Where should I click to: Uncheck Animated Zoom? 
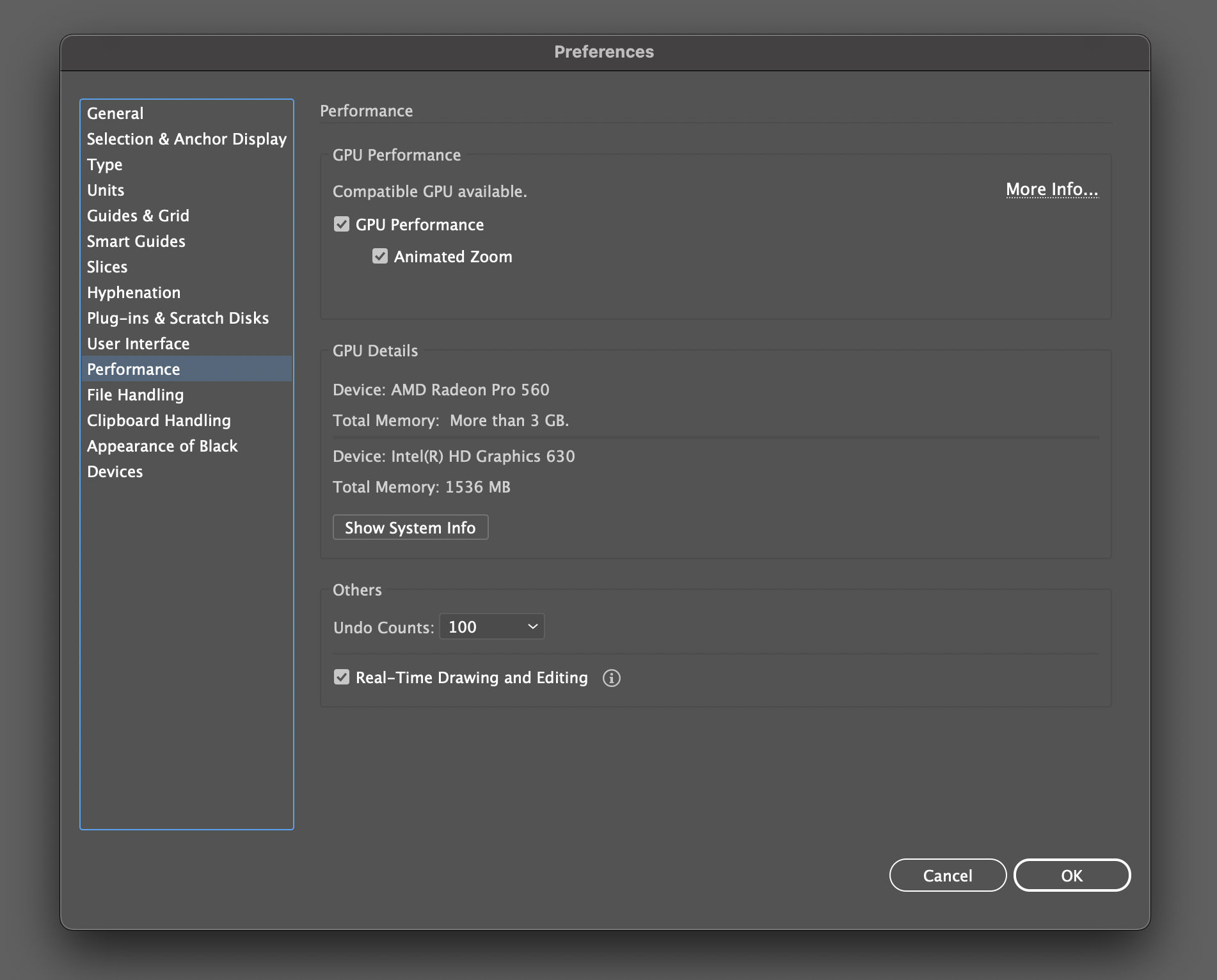[x=379, y=256]
